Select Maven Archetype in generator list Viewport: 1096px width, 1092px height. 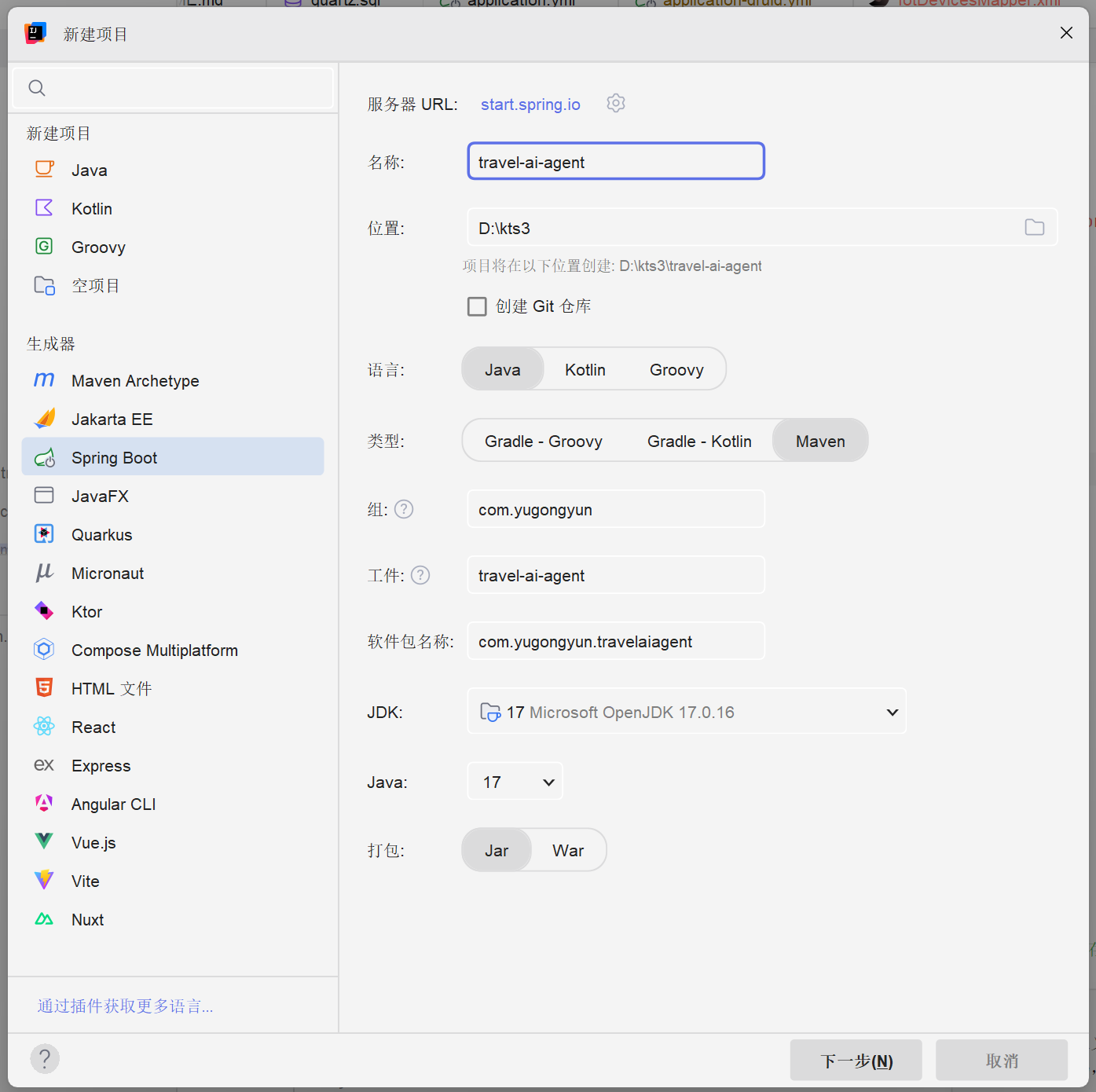173,380
